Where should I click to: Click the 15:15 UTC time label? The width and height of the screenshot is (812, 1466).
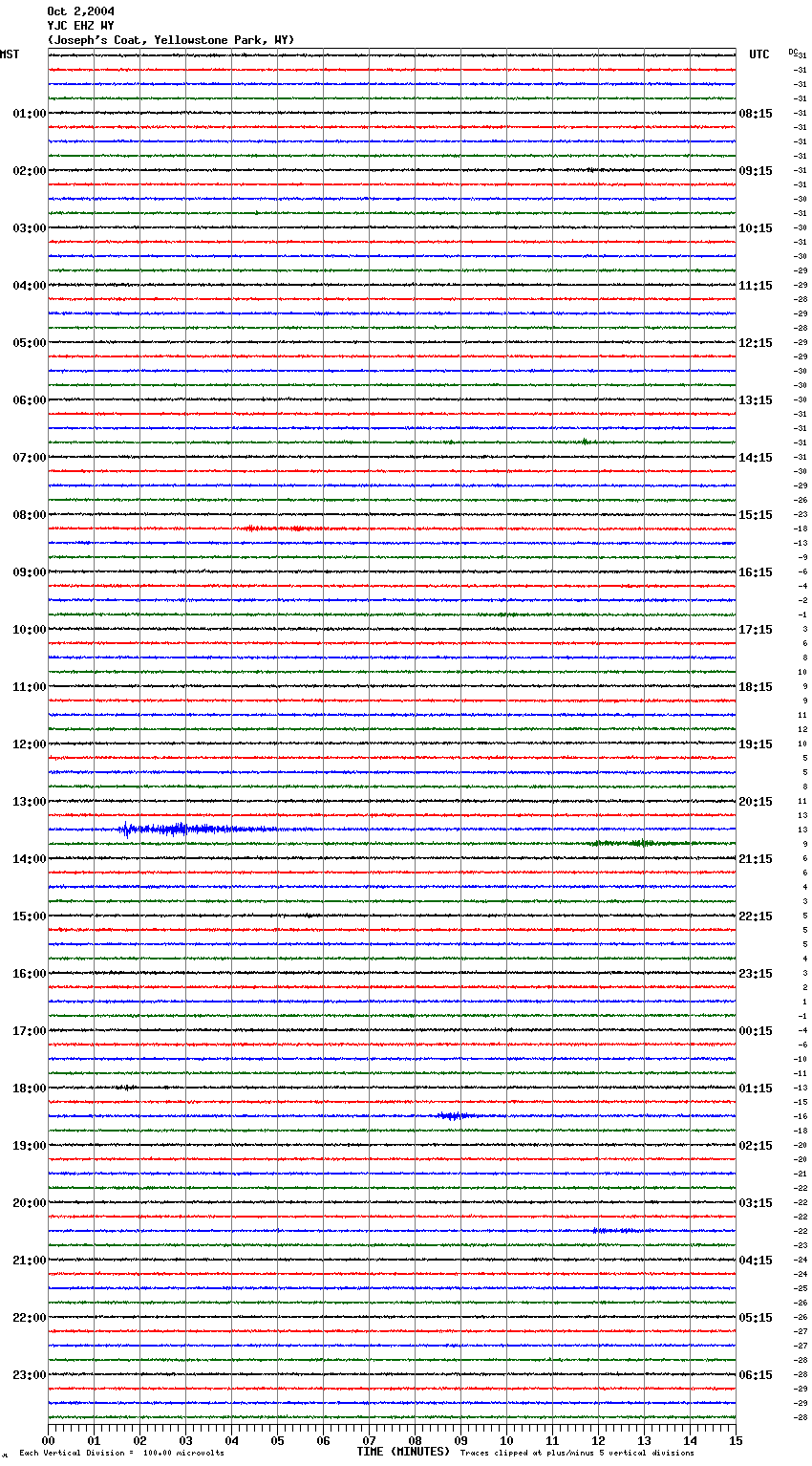pos(756,515)
